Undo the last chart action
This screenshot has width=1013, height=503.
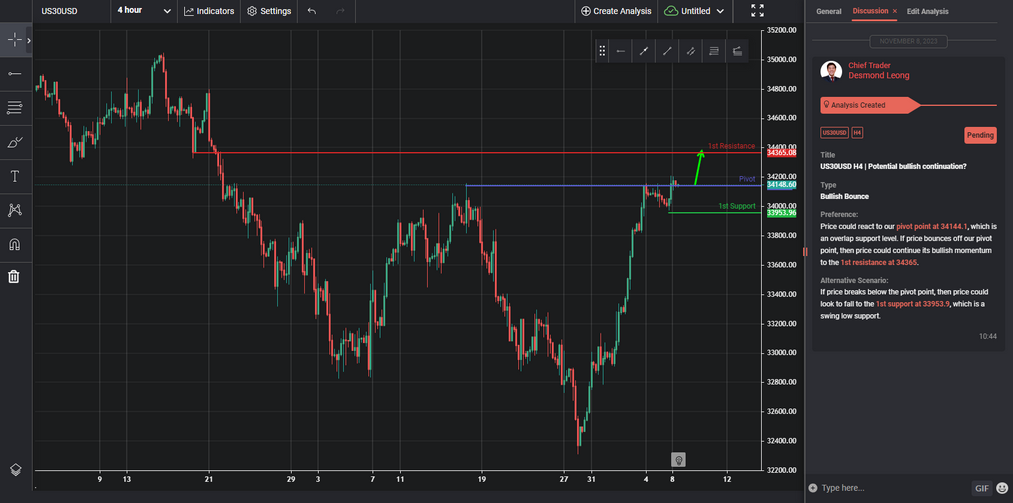[x=312, y=11]
